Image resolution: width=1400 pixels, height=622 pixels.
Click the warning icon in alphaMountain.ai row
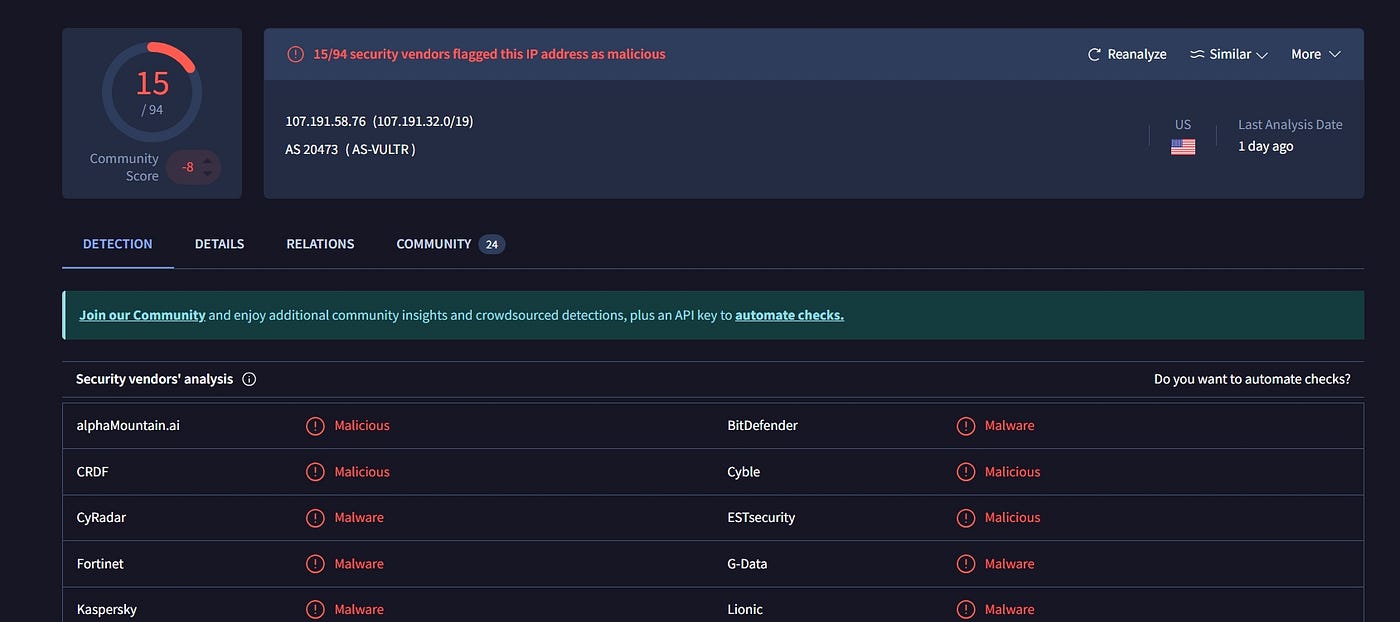pyautogui.click(x=315, y=426)
